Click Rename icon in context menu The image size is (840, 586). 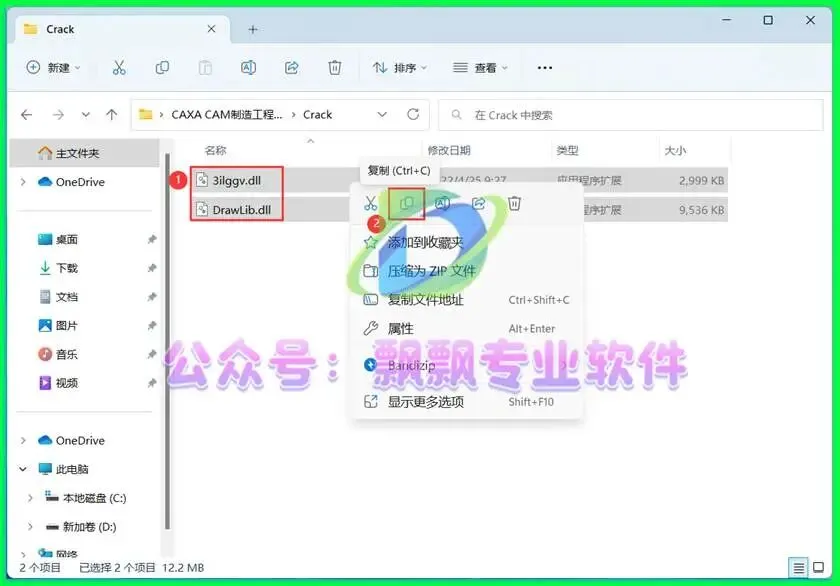click(x=442, y=203)
